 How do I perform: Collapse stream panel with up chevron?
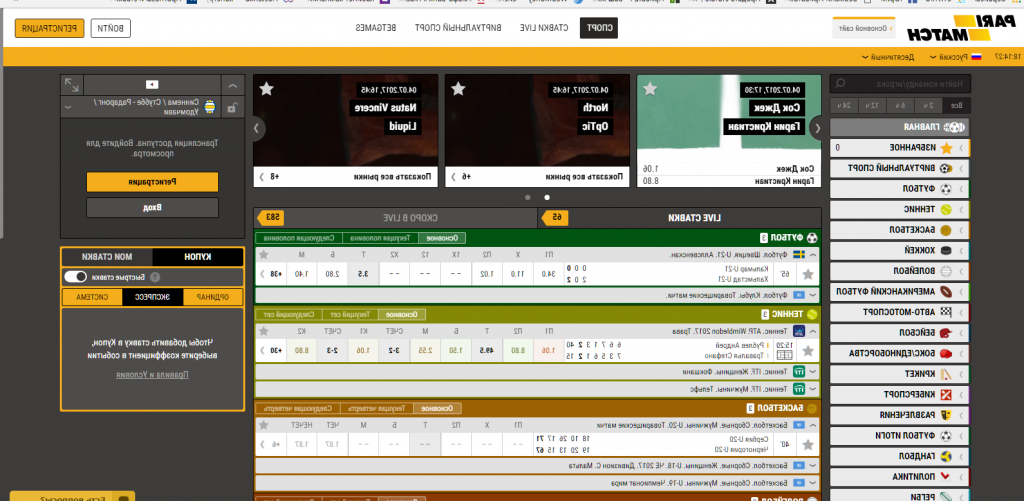pyautogui.click(x=232, y=85)
